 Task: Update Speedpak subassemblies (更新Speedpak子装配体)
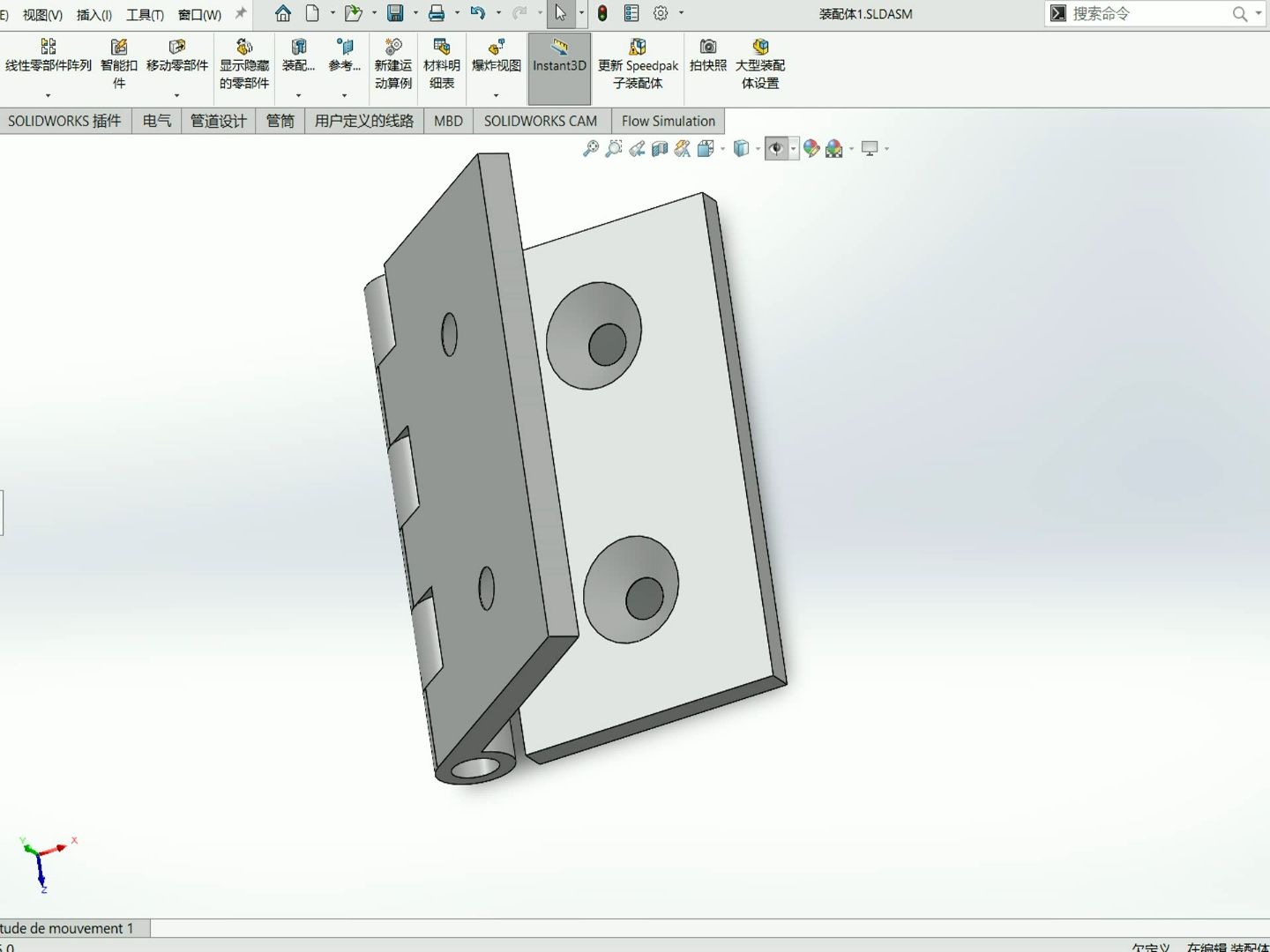[638, 63]
